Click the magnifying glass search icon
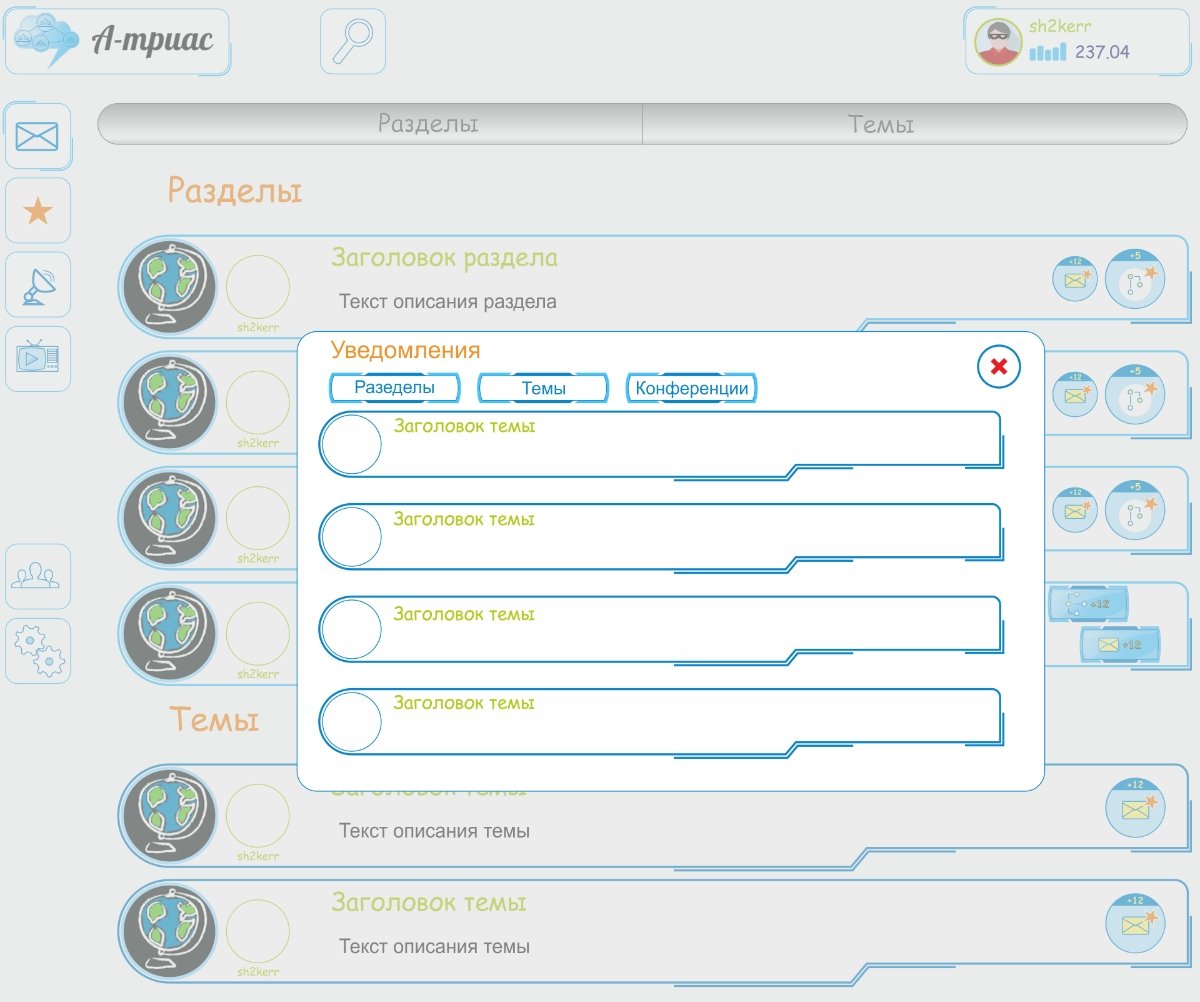 (352, 41)
